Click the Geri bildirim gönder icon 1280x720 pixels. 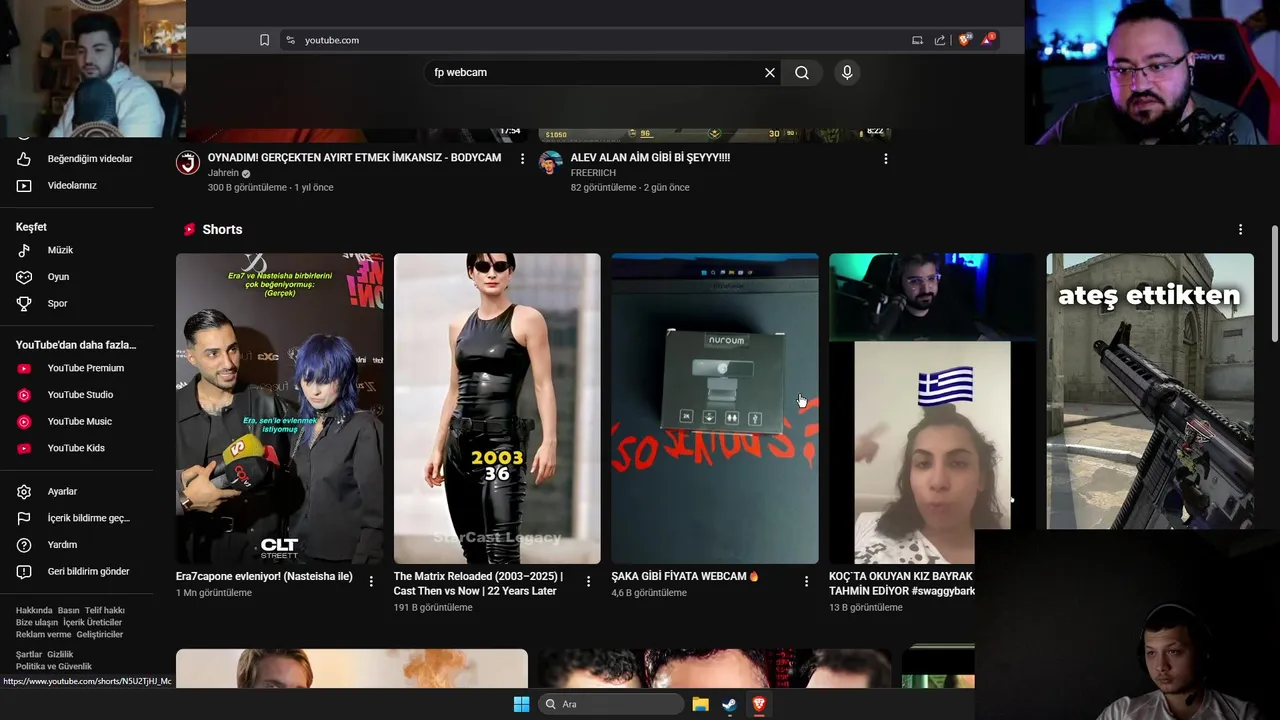pyautogui.click(x=24, y=571)
